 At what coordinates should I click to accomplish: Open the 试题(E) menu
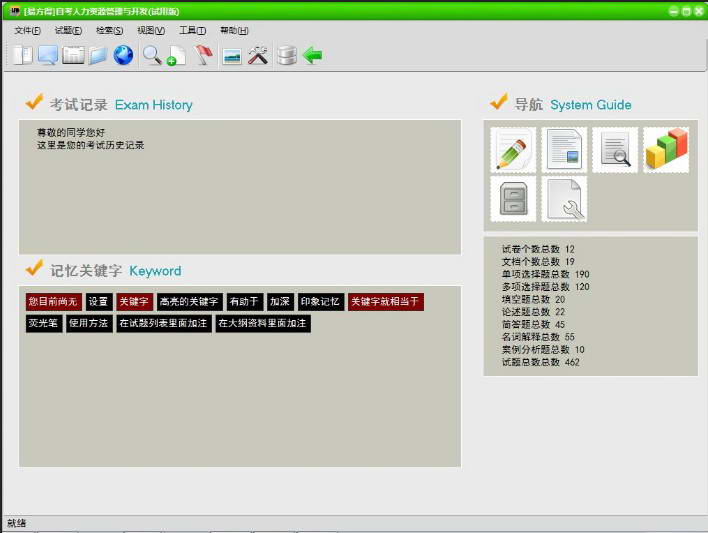[68, 30]
